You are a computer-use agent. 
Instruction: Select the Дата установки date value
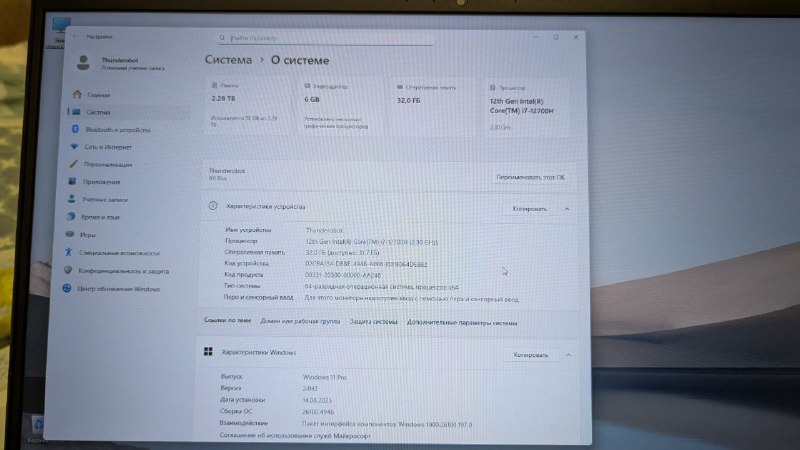click(317, 400)
